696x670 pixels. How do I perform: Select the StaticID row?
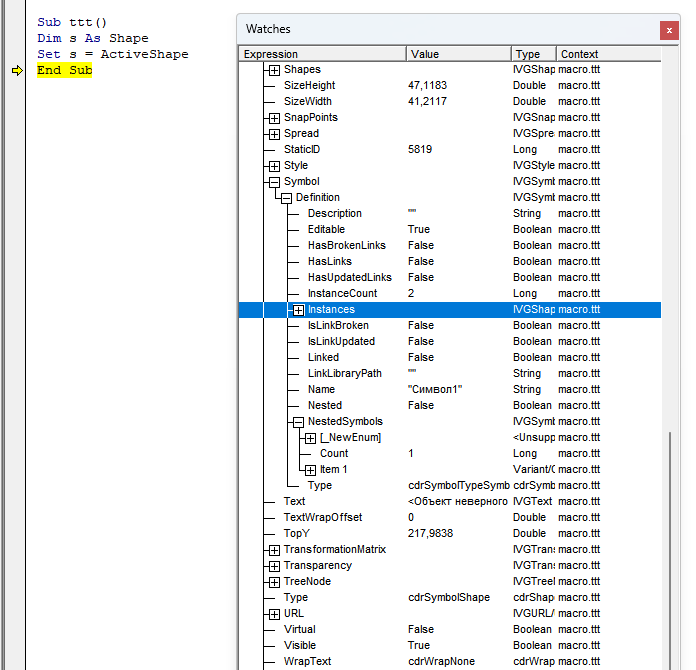450,149
